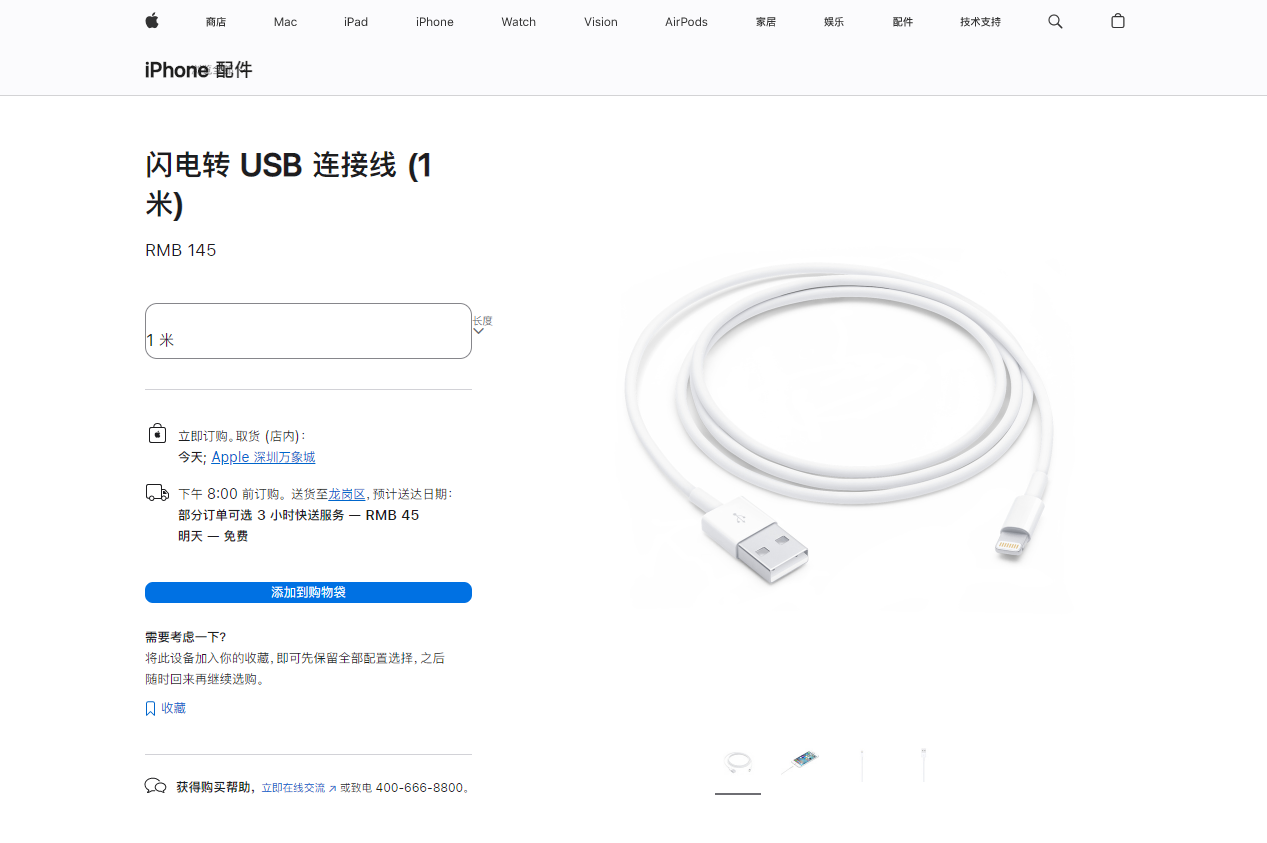The image size is (1267, 843).
Task: Click the chat bubbles help icon
Action: coord(156,786)
